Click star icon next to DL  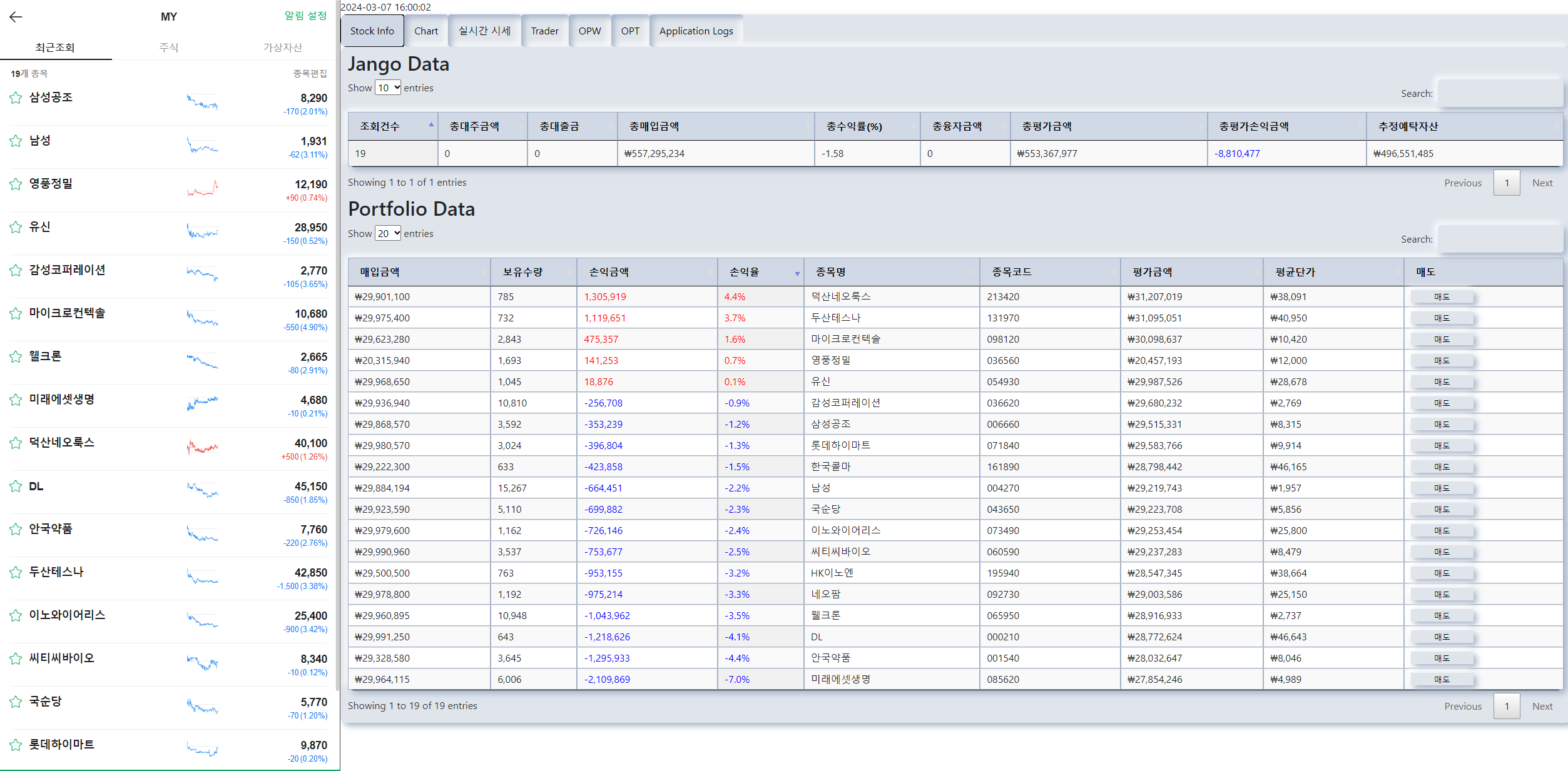(x=16, y=486)
